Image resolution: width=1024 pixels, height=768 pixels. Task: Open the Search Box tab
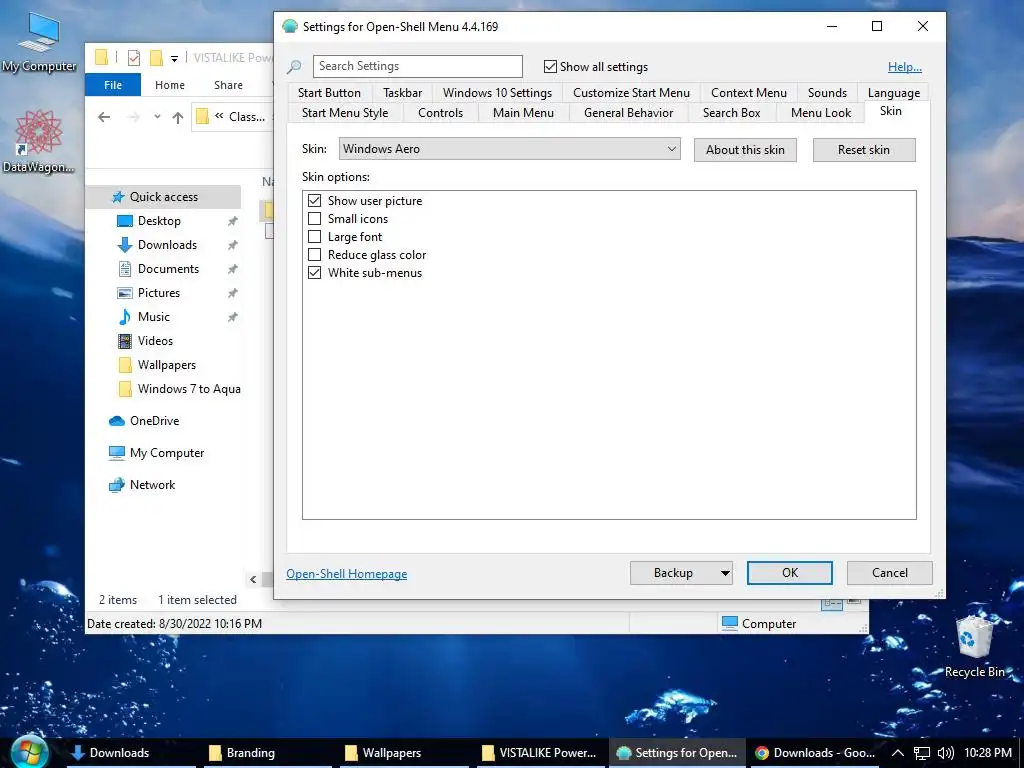tap(731, 113)
